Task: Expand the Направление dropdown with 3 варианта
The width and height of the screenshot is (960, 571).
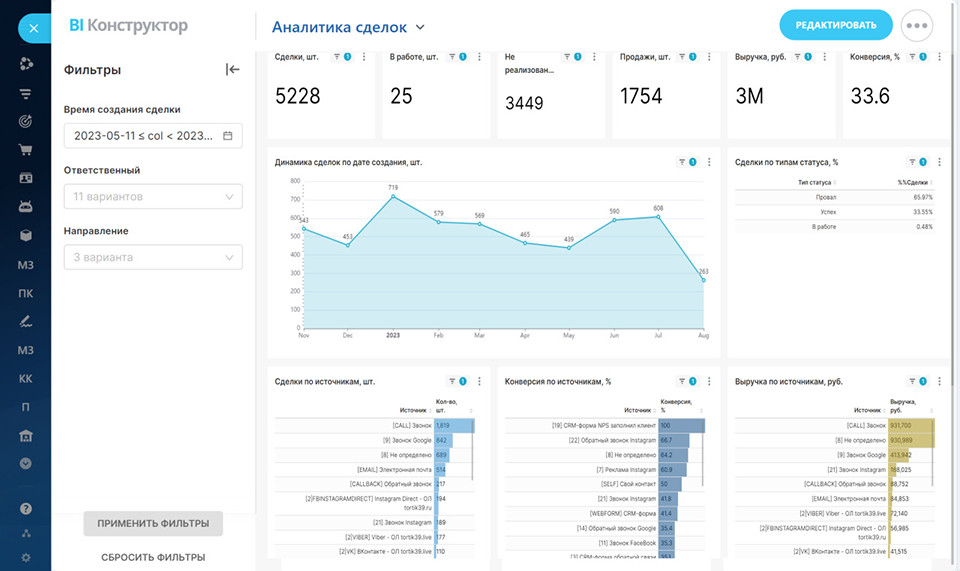Action: [x=153, y=257]
